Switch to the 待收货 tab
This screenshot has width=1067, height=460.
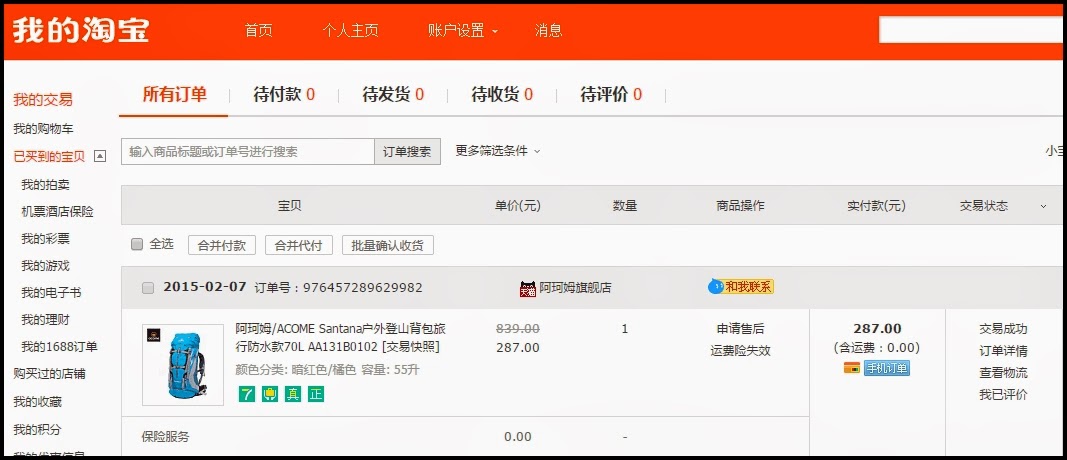pyautogui.click(x=502, y=94)
